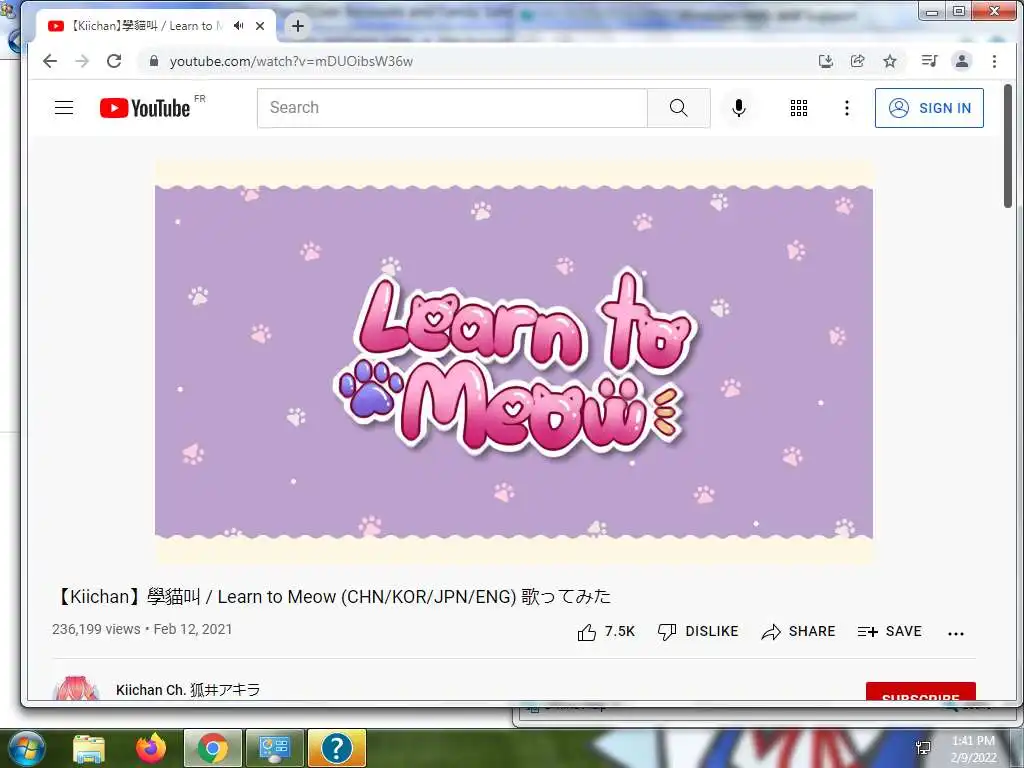Open the Kiichan channel avatar
Viewport: 1024px width, 768px height.
coord(76,689)
